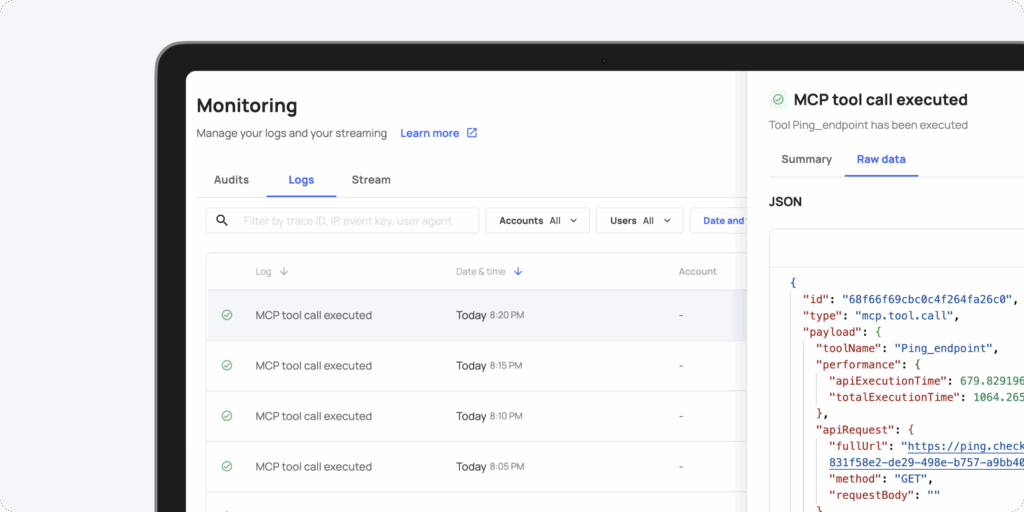Open the Accounts All dropdown
Image resolution: width=1024 pixels, height=512 pixels.
537,221
